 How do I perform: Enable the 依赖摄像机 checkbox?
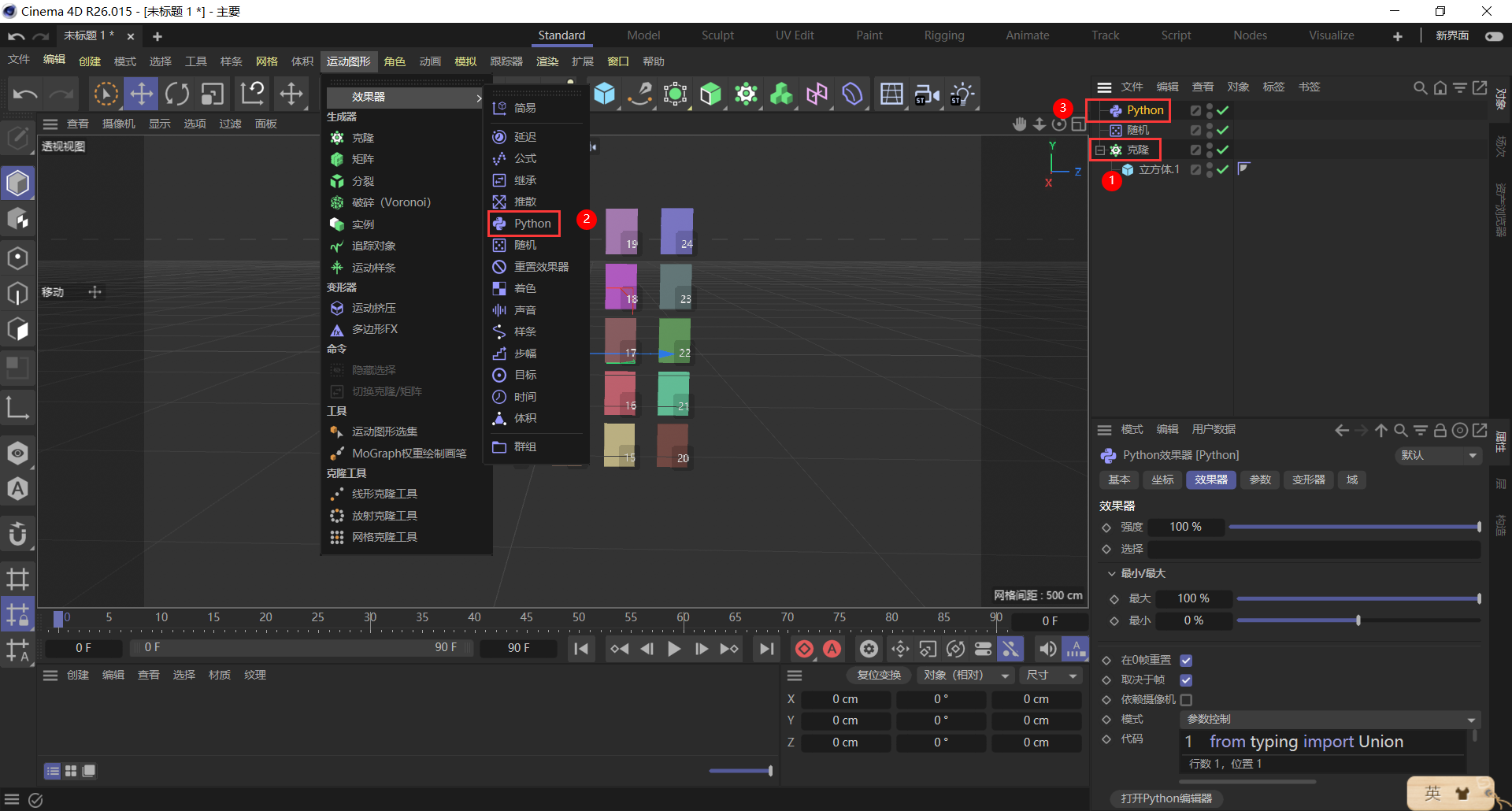(1186, 699)
